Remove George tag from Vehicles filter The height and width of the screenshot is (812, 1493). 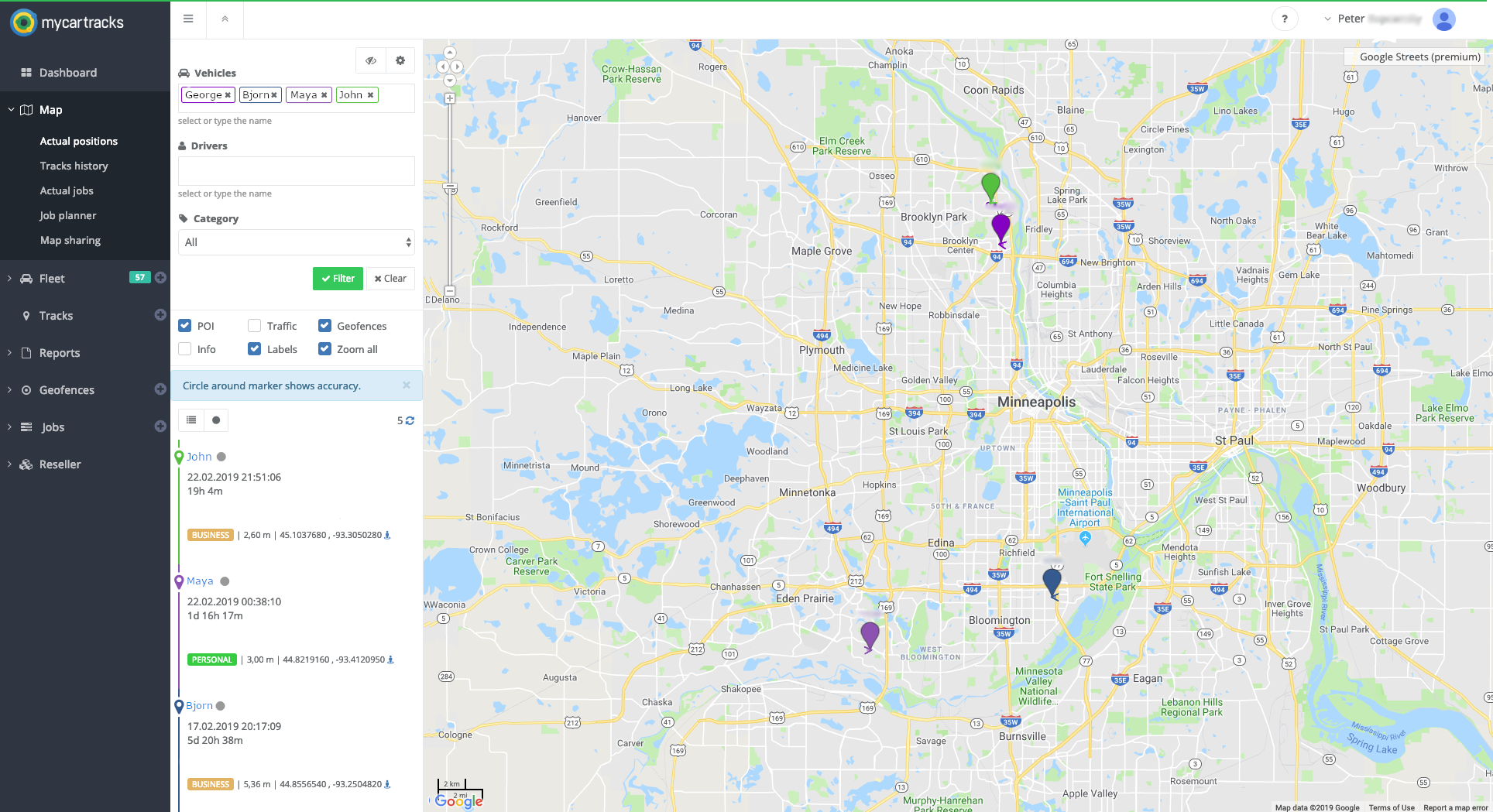[x=228, y=95]
